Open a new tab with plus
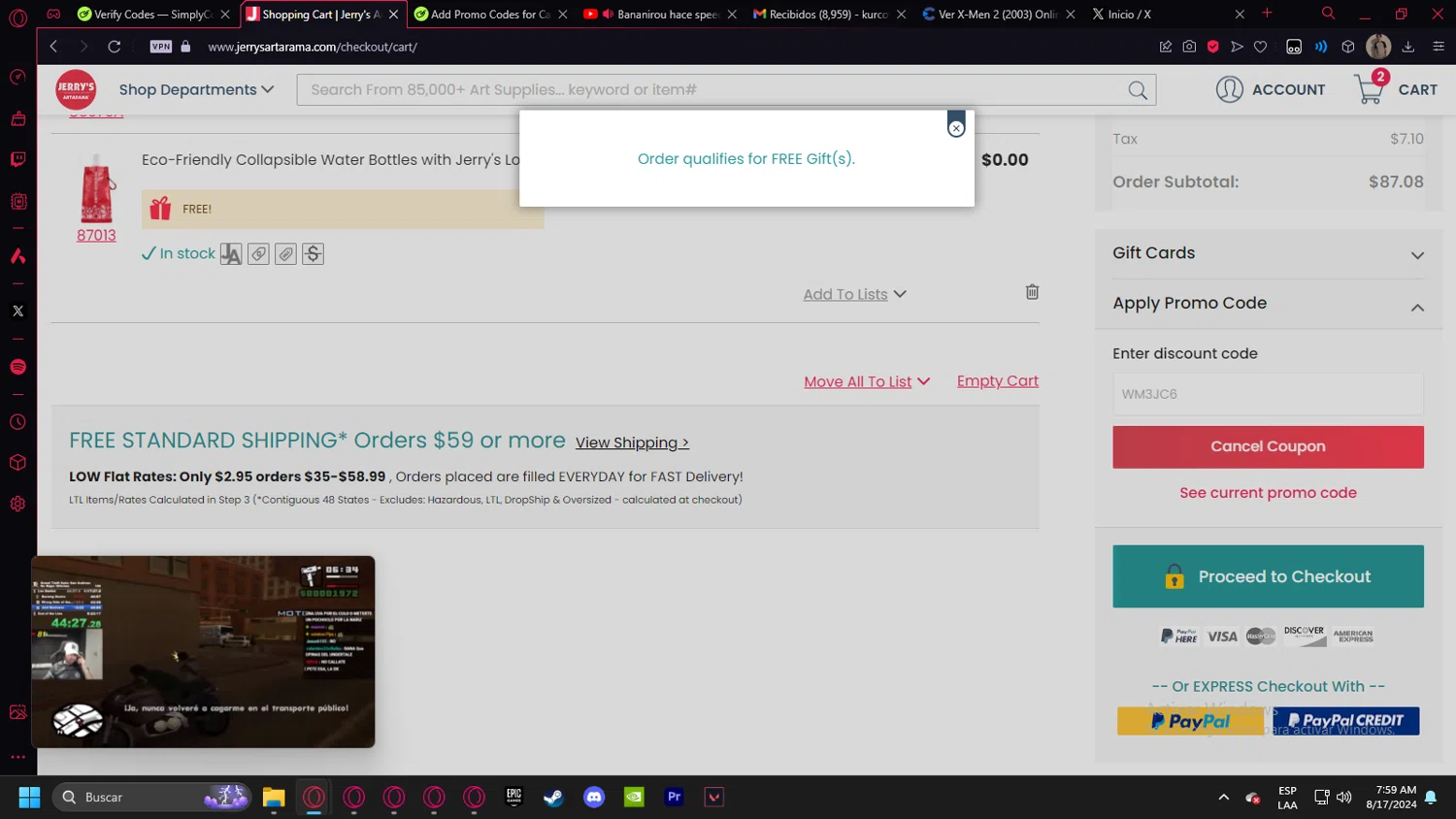The image size is (1456, 819). pyautogui.click(x=1267, y=14)
